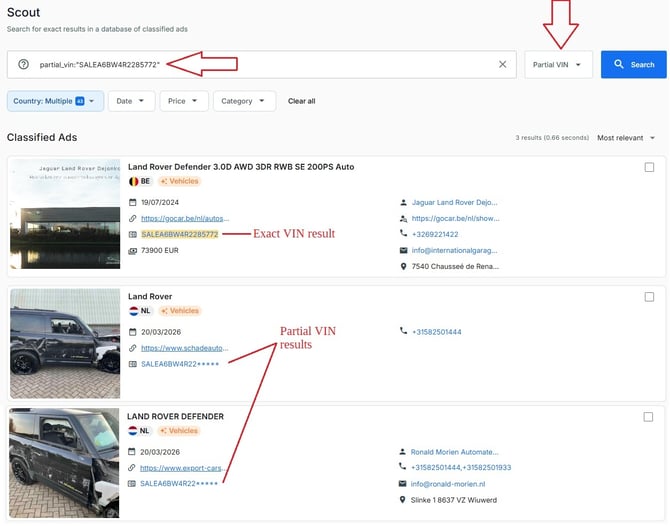Open the Jaguar Land Rover Dejo... seller link
Image resolution: width=670 pixels, height=526 pixels.
[x=454, y=202]
